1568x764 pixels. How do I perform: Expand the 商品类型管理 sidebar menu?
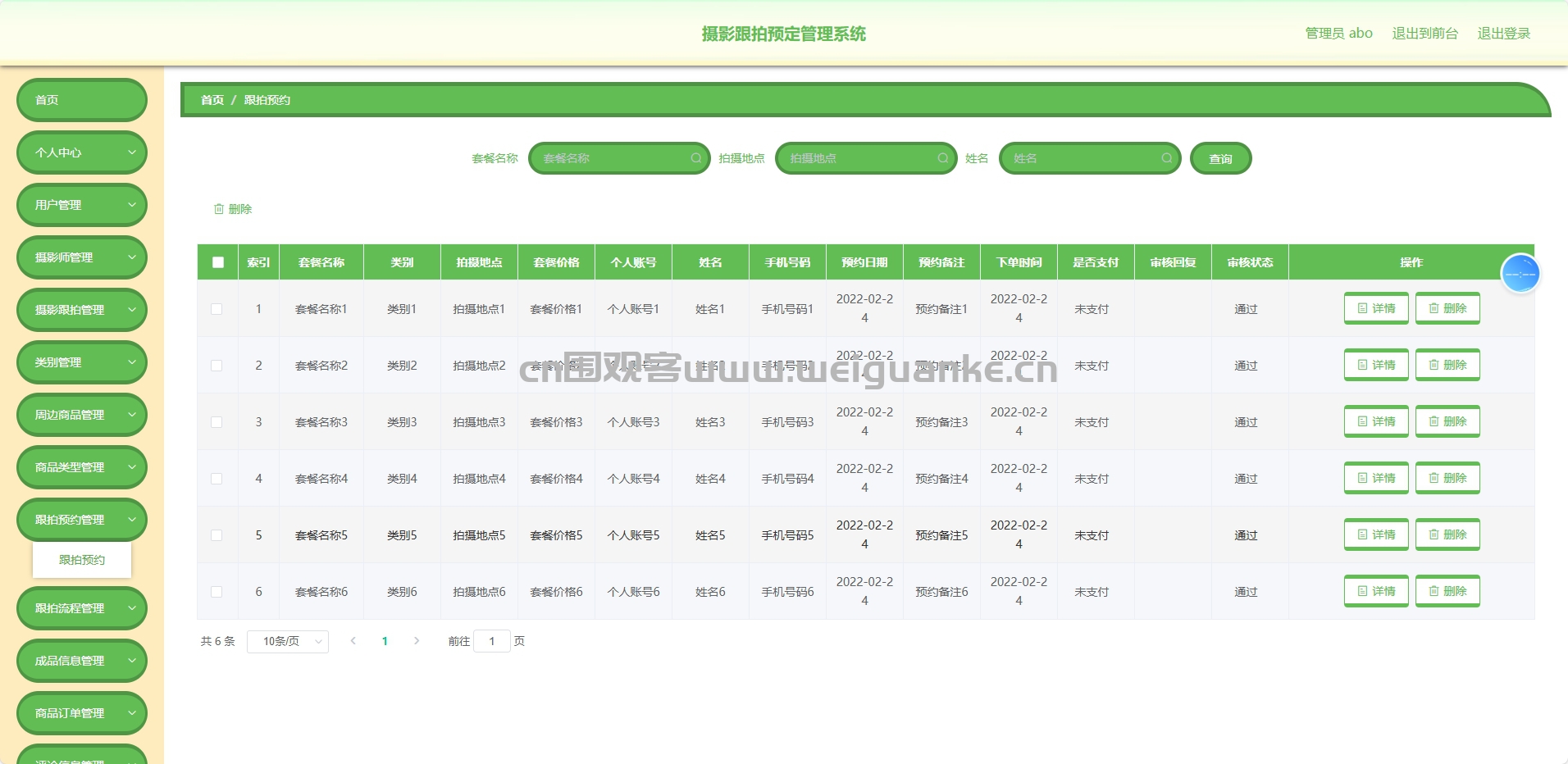pos(82,467)
